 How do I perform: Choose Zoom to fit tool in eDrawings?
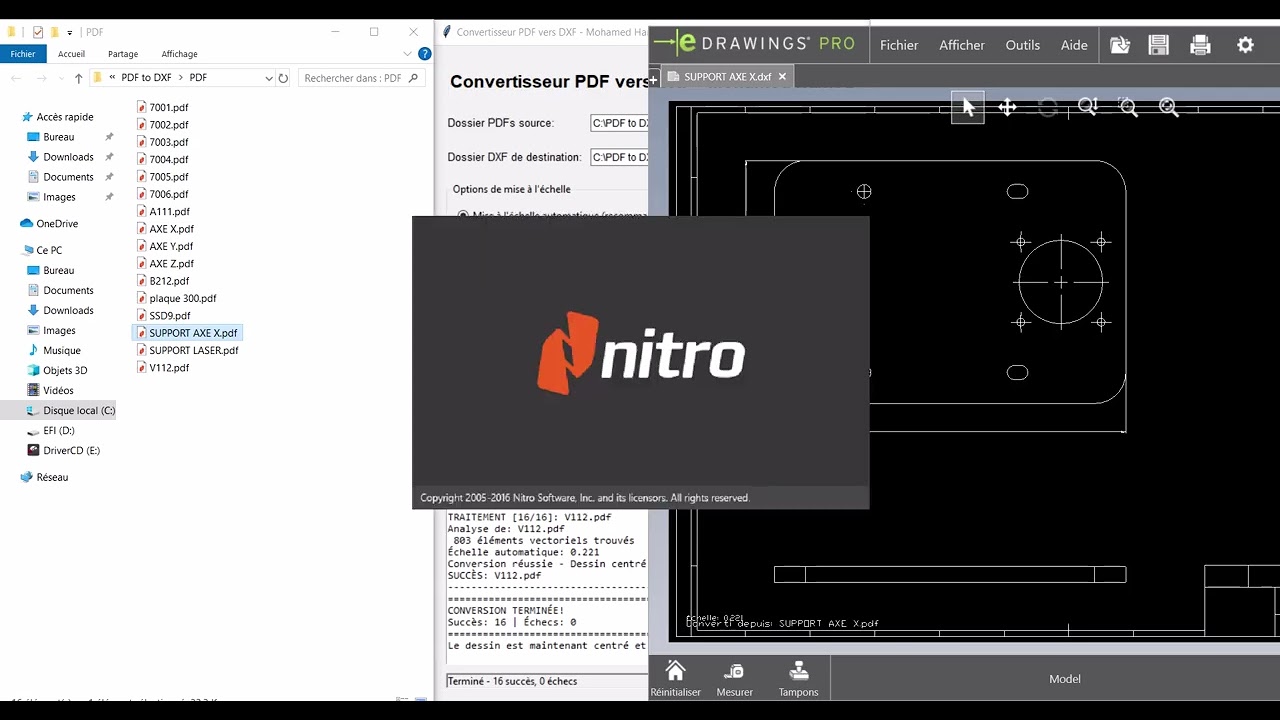pos(1168,107)
